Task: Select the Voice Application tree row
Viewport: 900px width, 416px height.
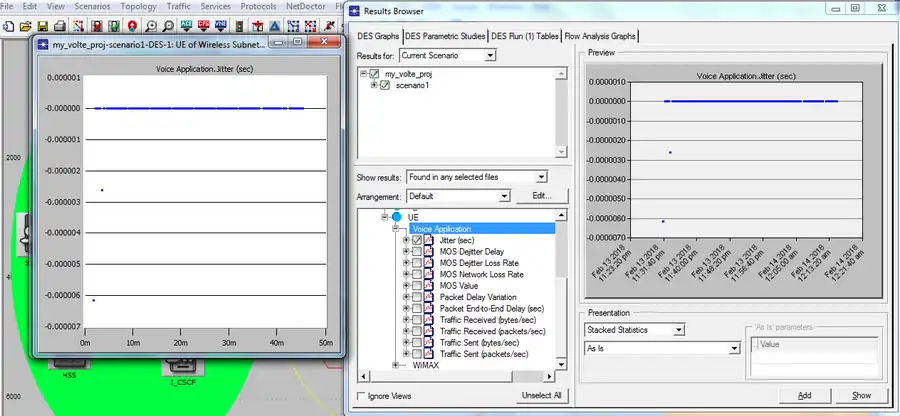Action: click(482, 229)
